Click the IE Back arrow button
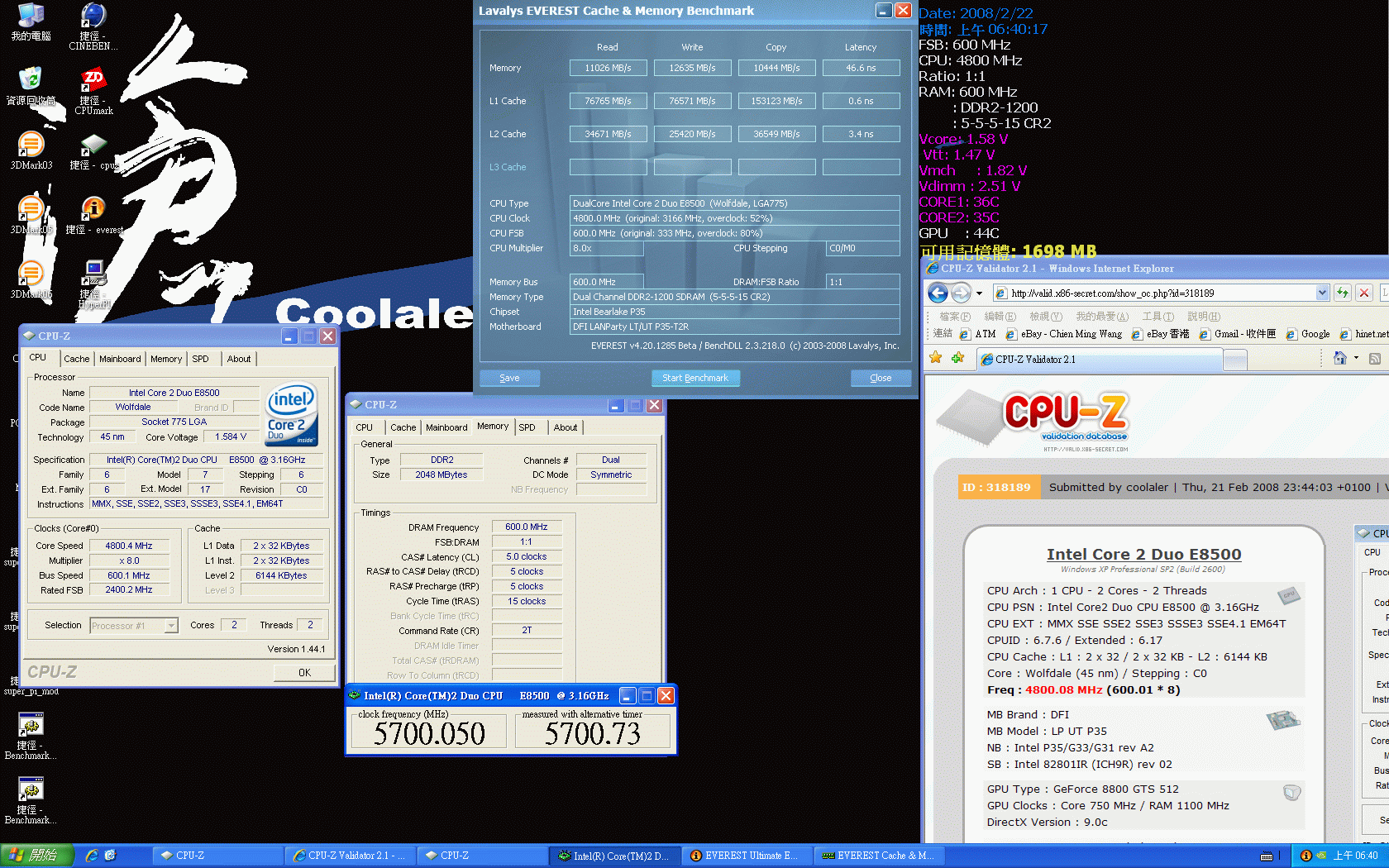The height and width of the screenshot is (868, 1389). (x=938, y=293)
